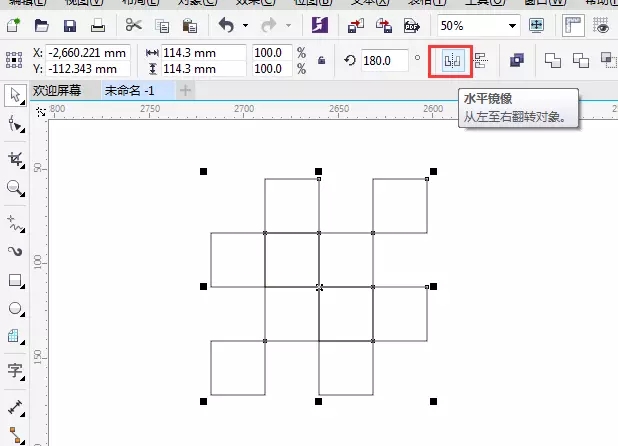Image resolution: width=618 pixels, height=446 pixels.
Task: Select the Zoom magnifier tool
Action: [x=16, y=188]
